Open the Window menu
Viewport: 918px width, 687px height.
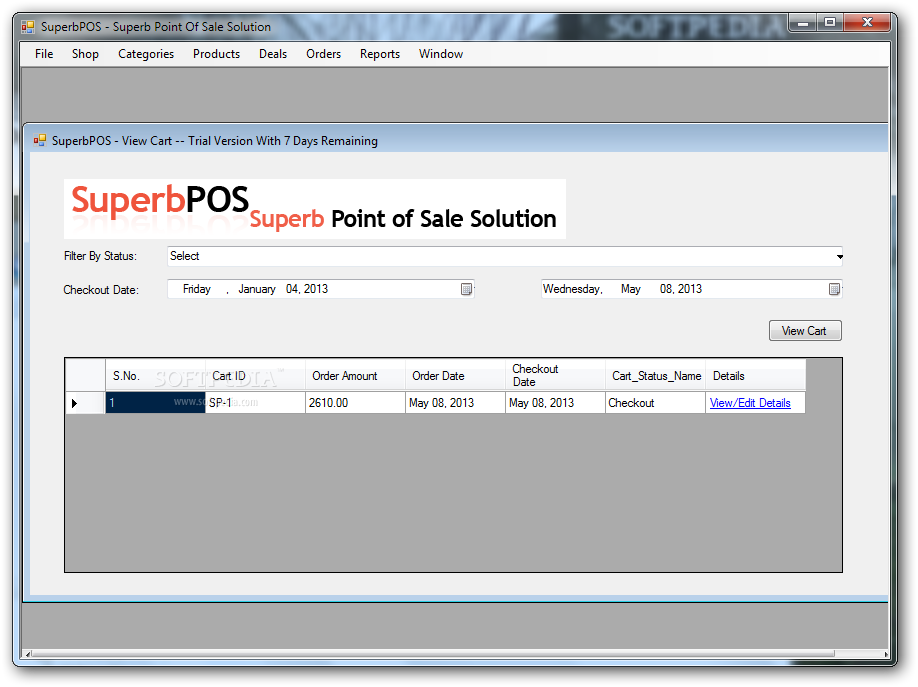coord(440,54)
